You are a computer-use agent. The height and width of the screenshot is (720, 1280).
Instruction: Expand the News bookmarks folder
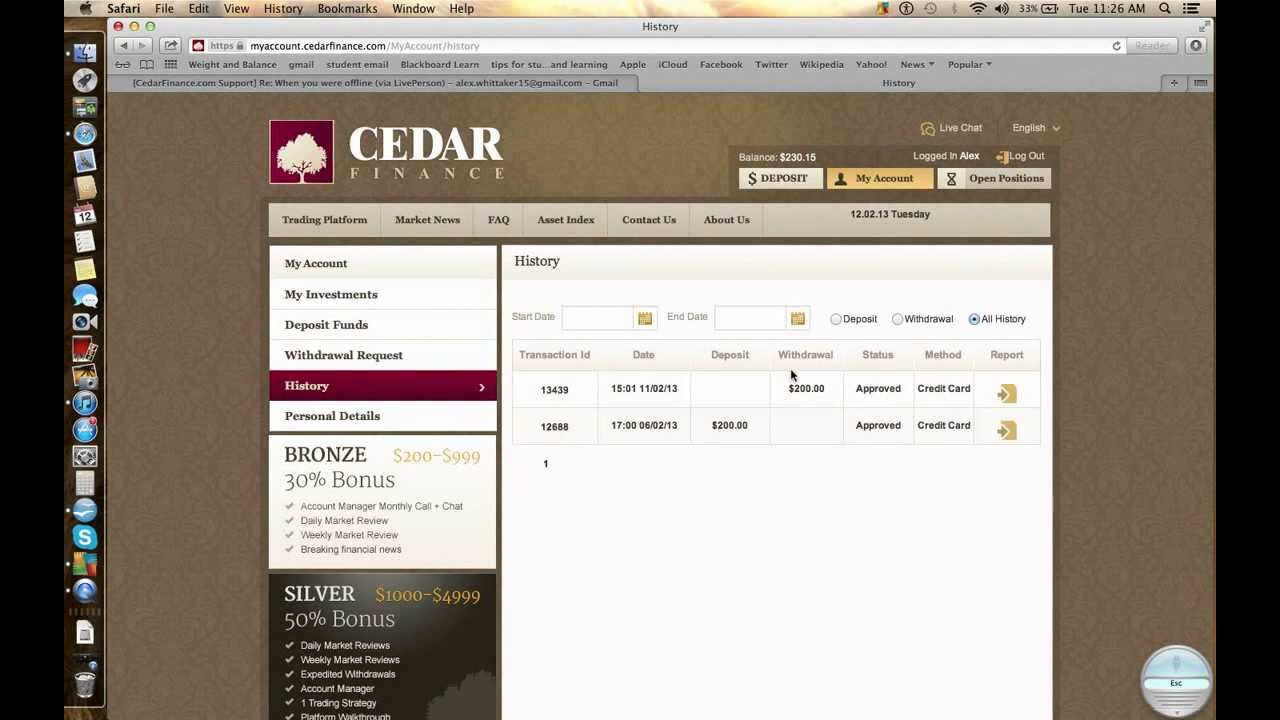coord(917,64)
